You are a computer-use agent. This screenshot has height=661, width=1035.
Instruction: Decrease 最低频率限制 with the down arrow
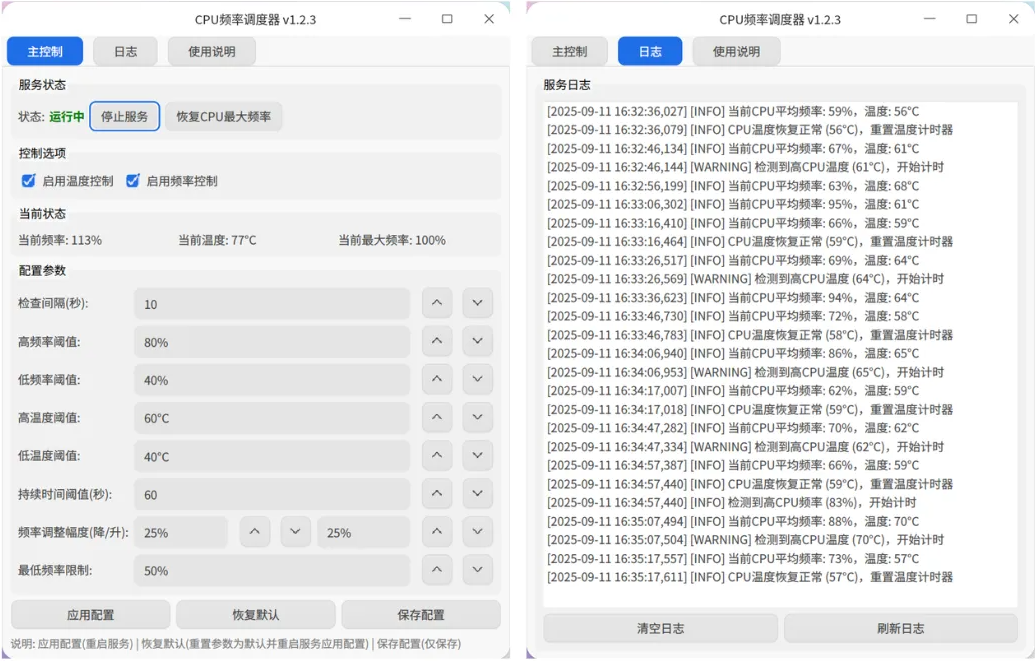(477, 570)
